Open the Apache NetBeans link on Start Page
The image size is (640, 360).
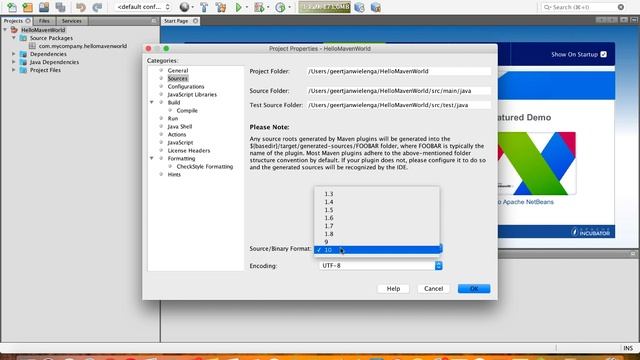[x=525, y=202]
